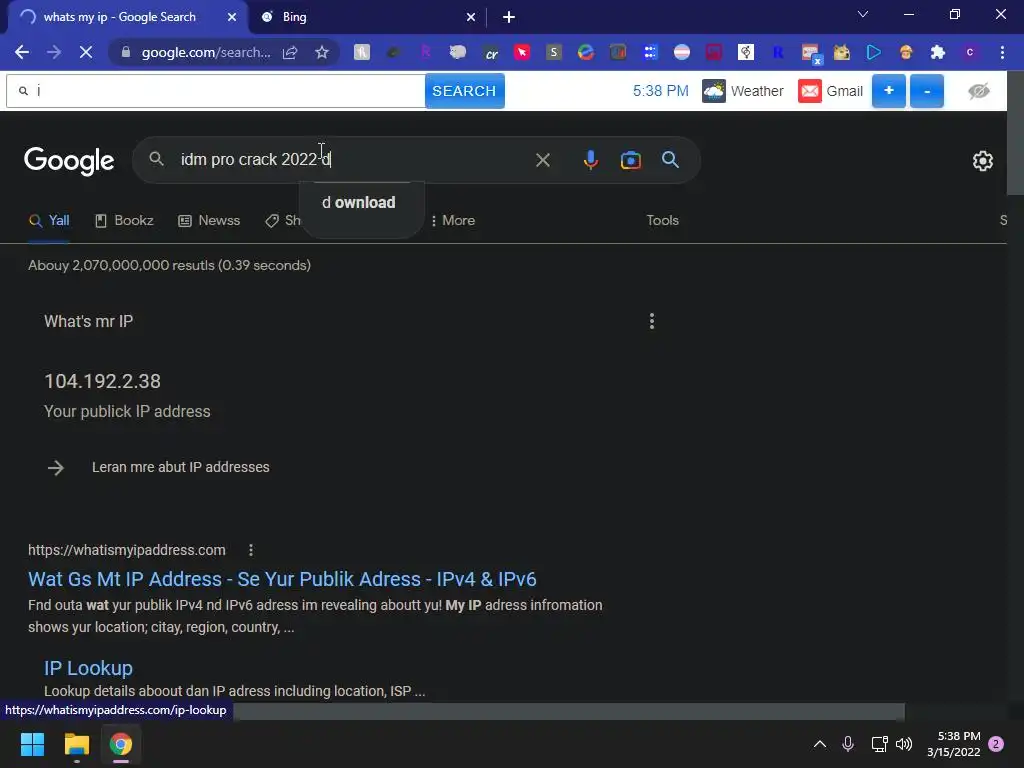
Task: Open Google quick settings gear
Action: [983, 161]
